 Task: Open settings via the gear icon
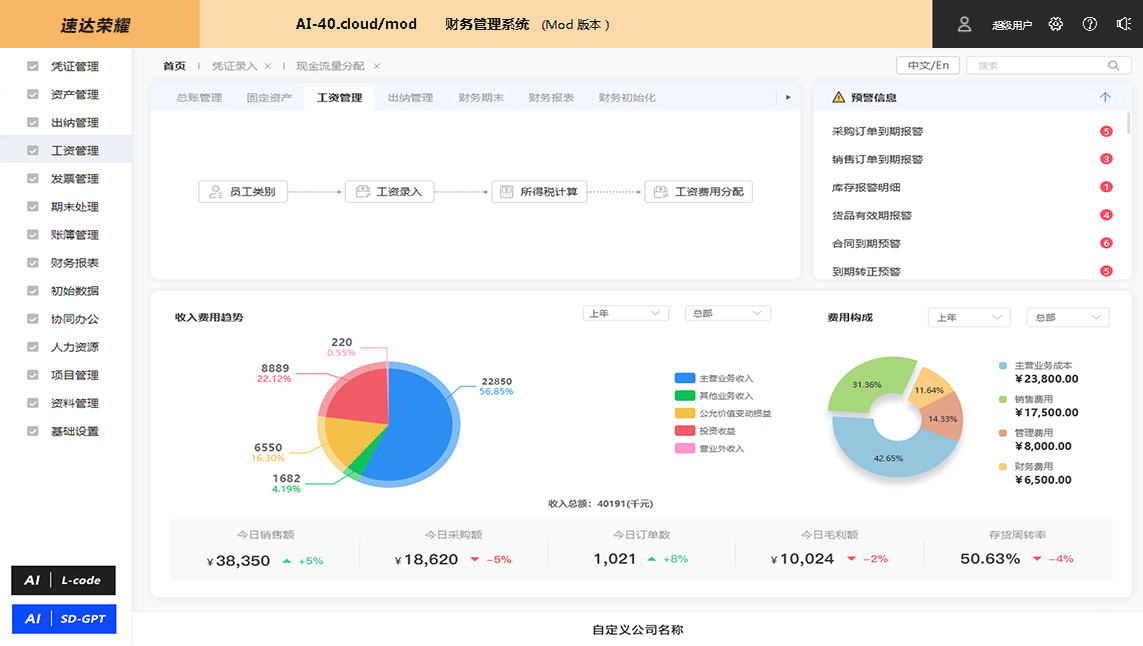click(x=1056, y=24)
